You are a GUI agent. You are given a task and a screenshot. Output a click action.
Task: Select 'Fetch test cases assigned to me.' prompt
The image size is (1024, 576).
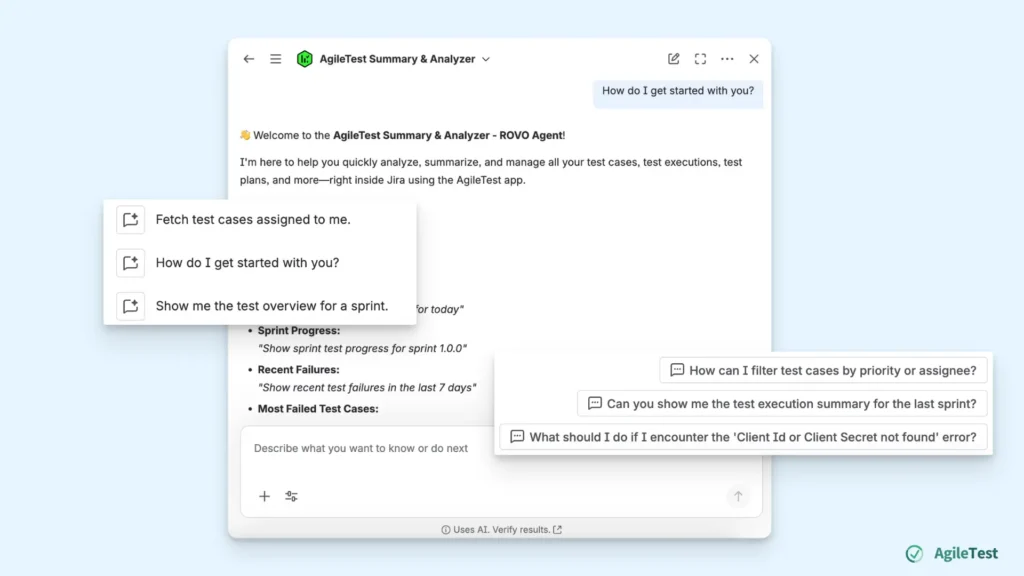[x=253, y=219]
